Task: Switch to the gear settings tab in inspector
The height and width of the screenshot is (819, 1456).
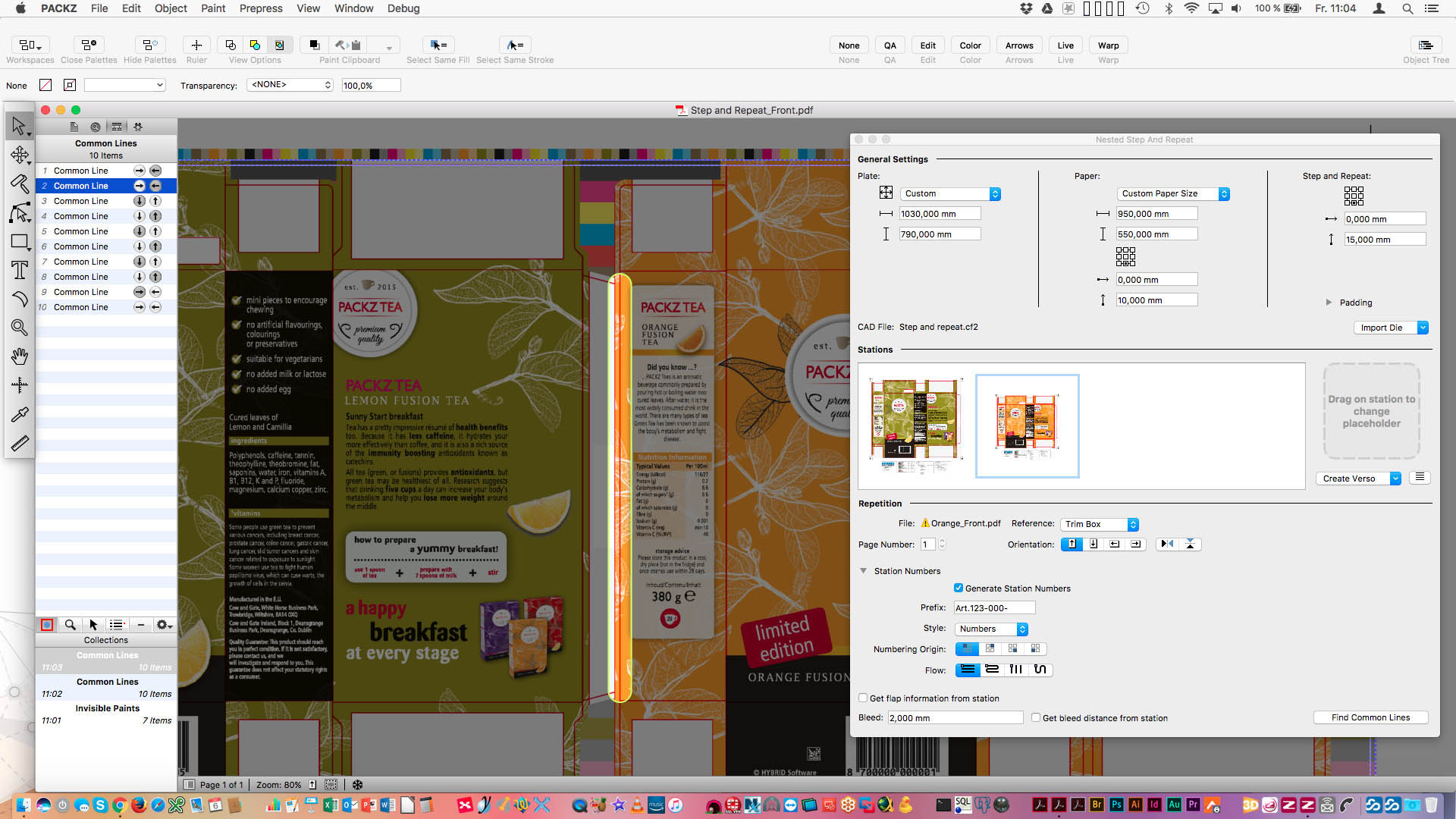Action: pyautogui.click(x=137, y=127)
